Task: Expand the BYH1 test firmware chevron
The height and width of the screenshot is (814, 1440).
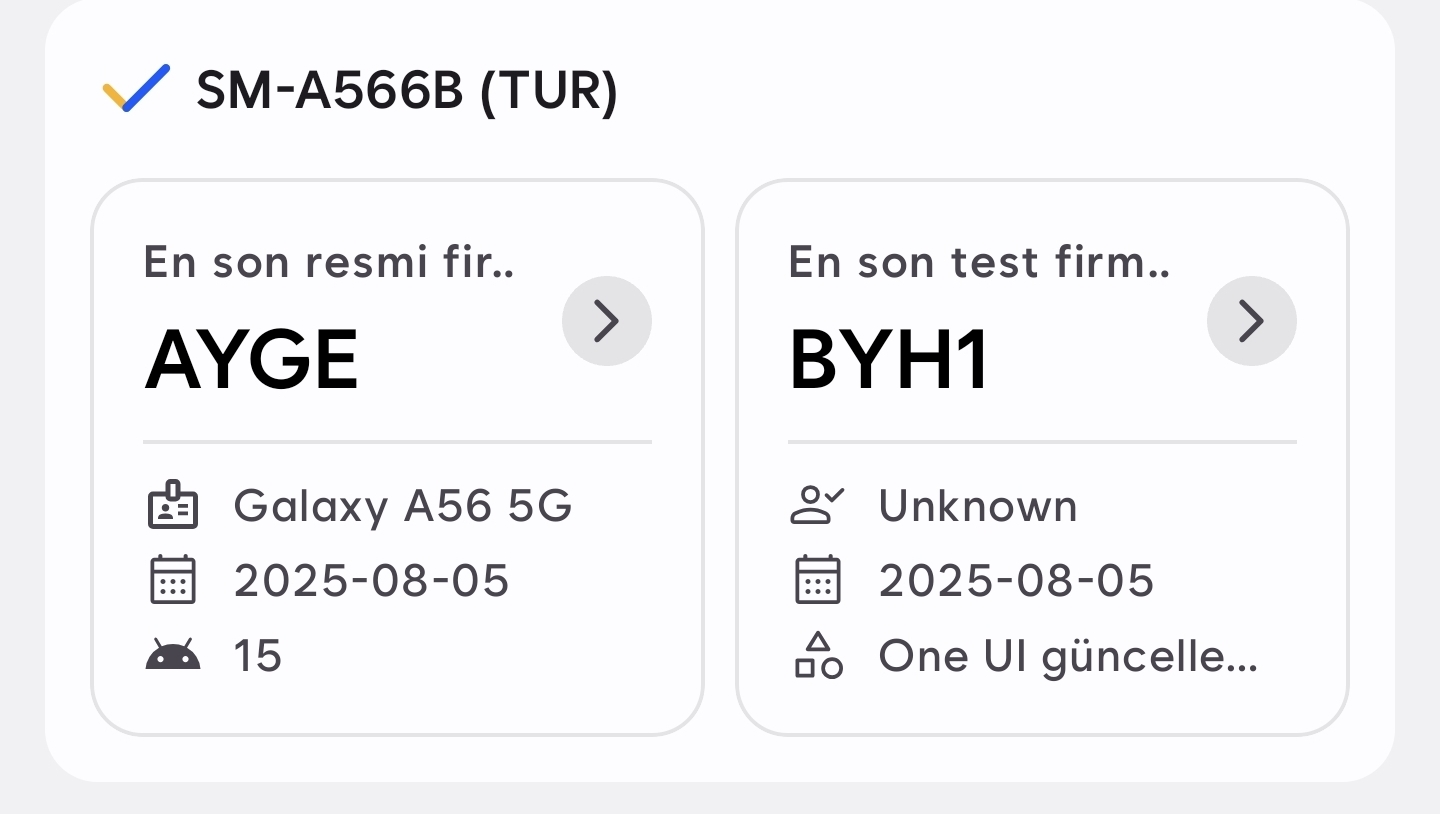Action: click(1252, 321)
